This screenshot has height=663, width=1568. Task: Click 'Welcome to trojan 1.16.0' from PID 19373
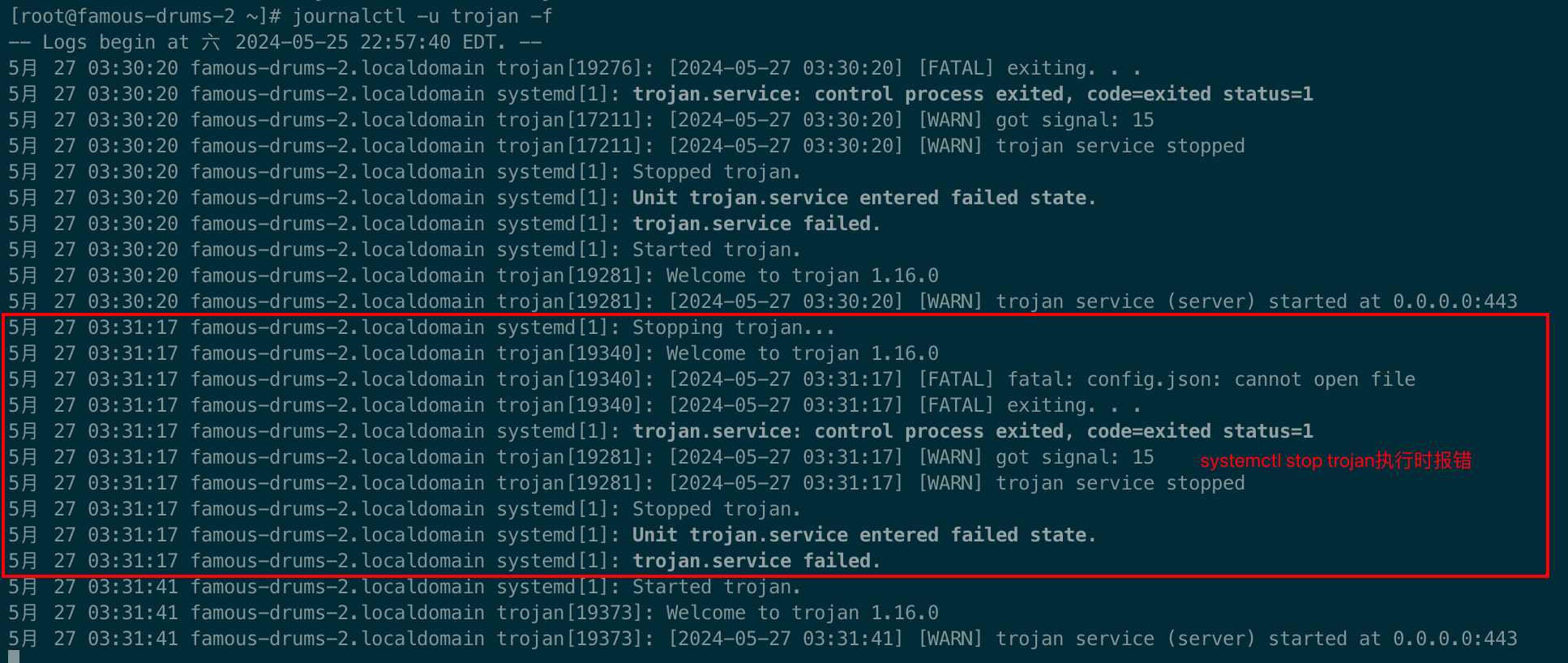coord(802,613)
